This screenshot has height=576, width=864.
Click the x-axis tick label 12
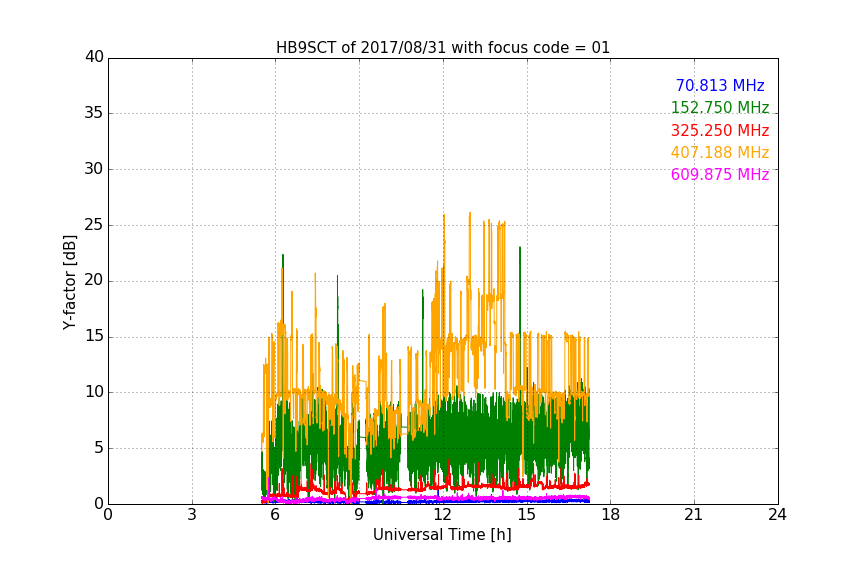pyautogui.click(x=442, y=515)
